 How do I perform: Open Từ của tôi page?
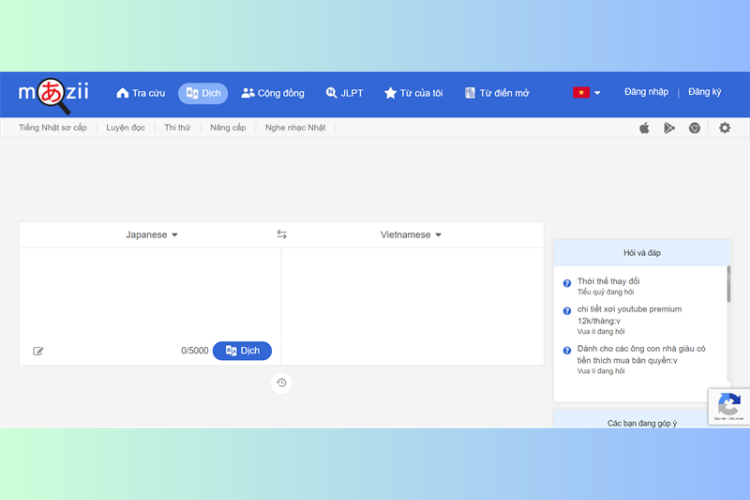414,93
